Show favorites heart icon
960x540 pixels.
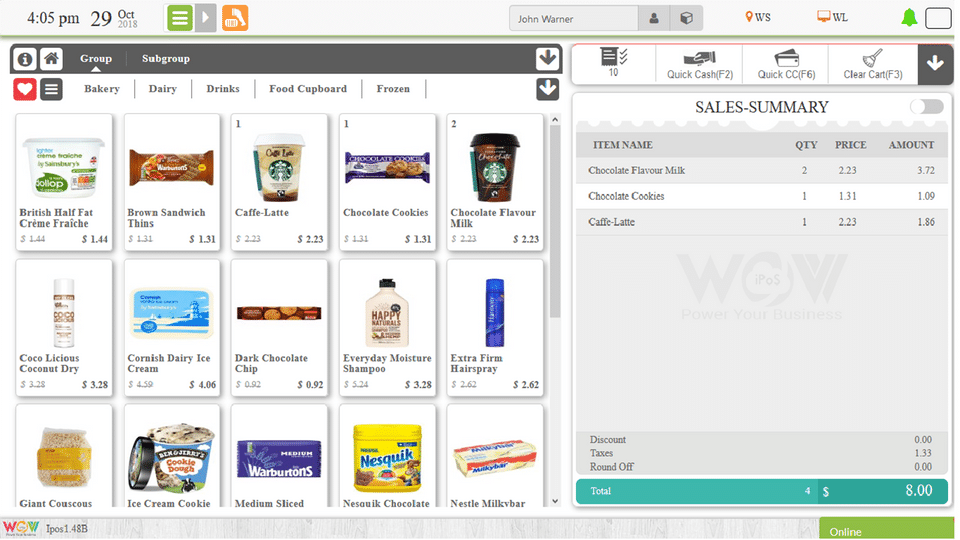25,89
